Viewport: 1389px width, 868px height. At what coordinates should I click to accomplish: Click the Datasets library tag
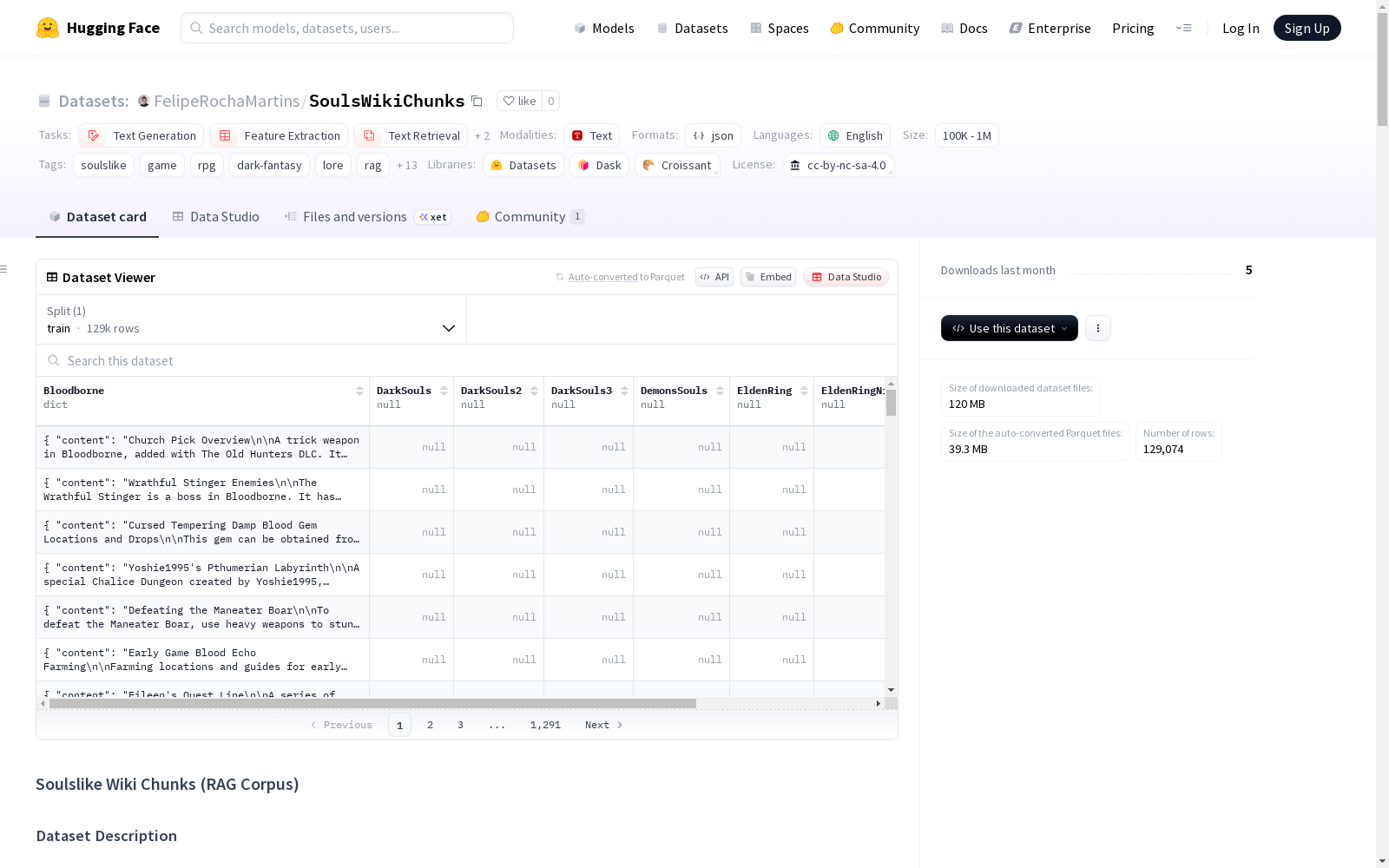click(x=523, y=165)
